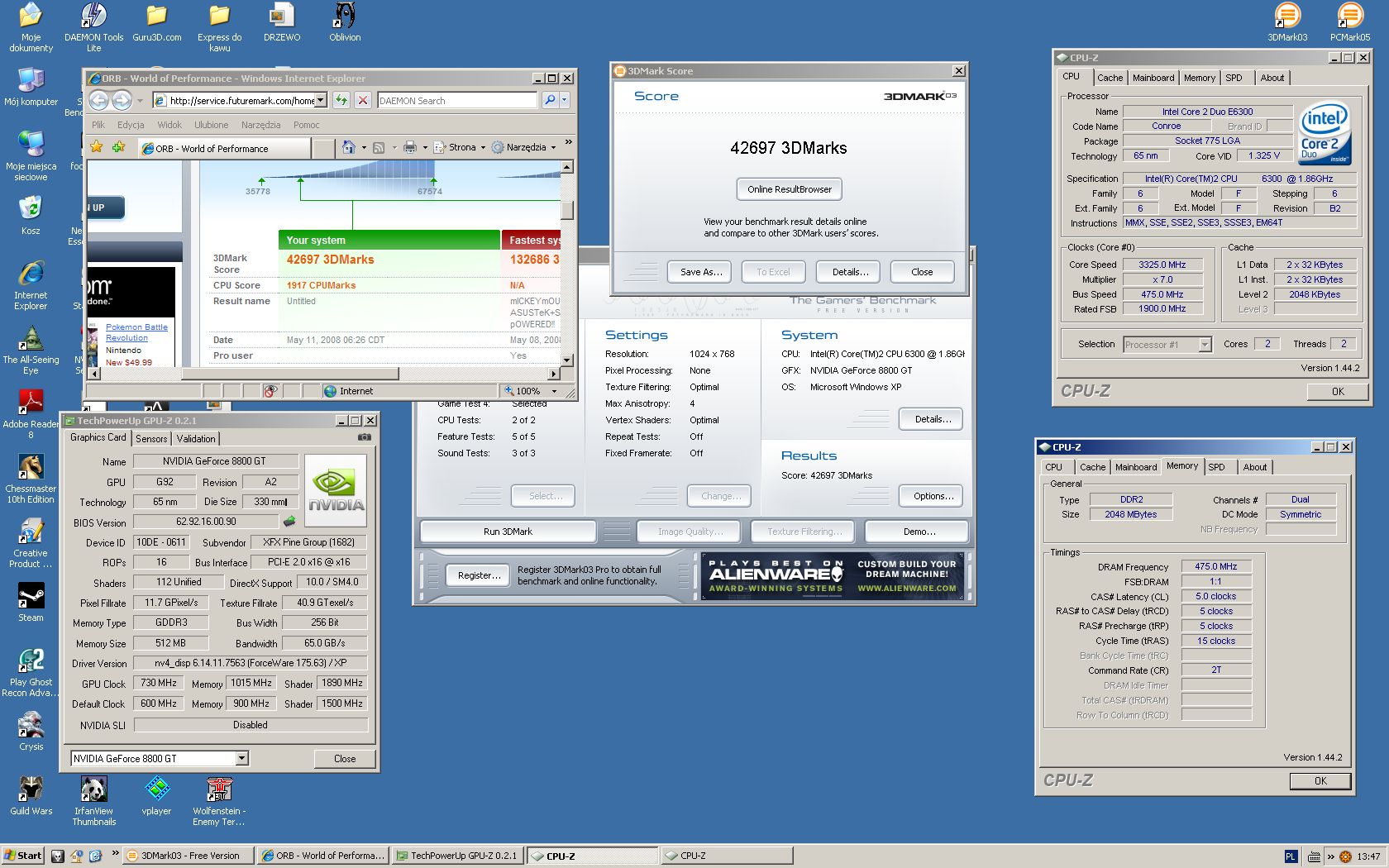Click Details button in System section

click(933, 419)
